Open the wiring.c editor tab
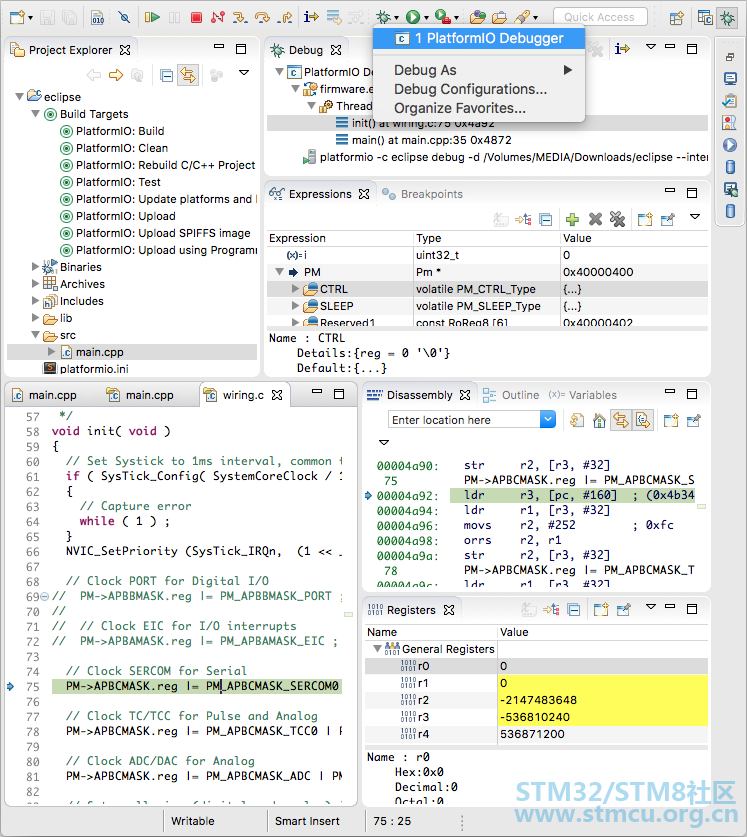747x837 pixels. coord(242,395)
